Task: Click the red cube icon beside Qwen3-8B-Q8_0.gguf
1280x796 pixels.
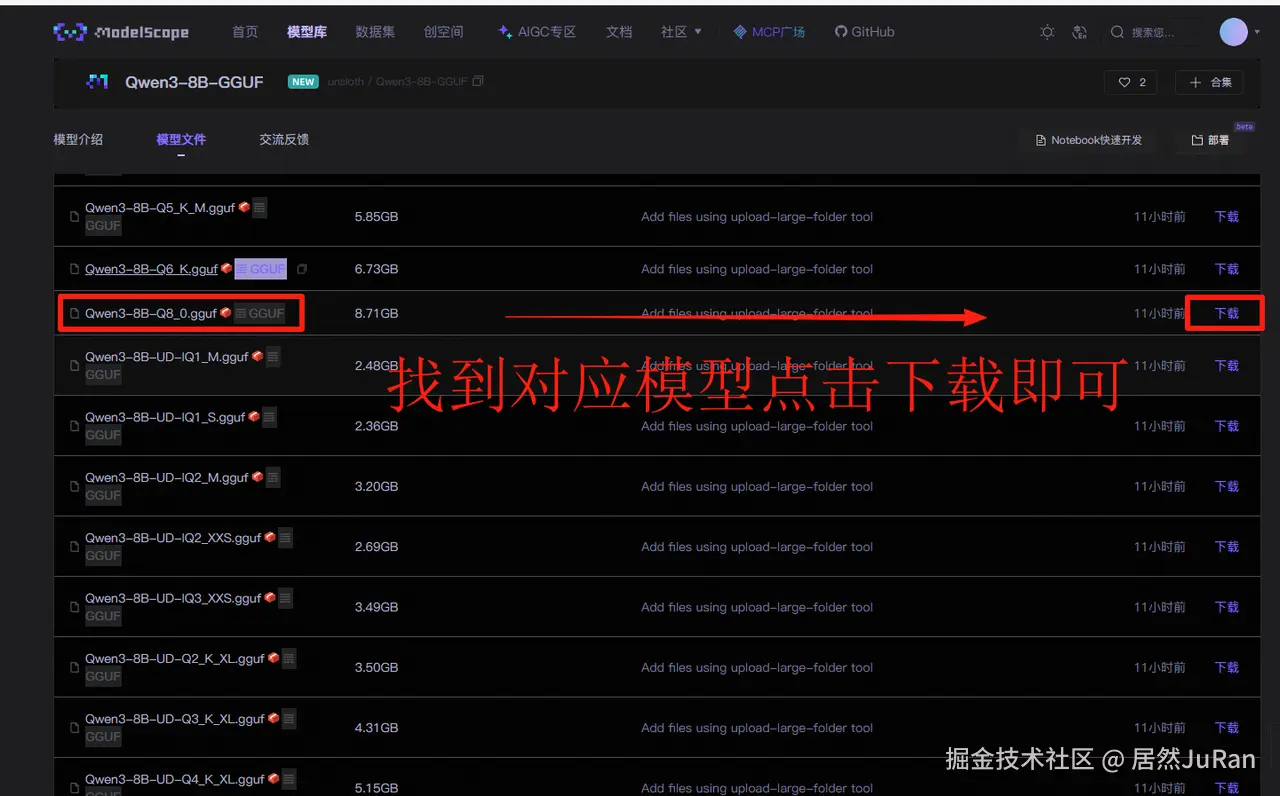Action: point(226,312)
